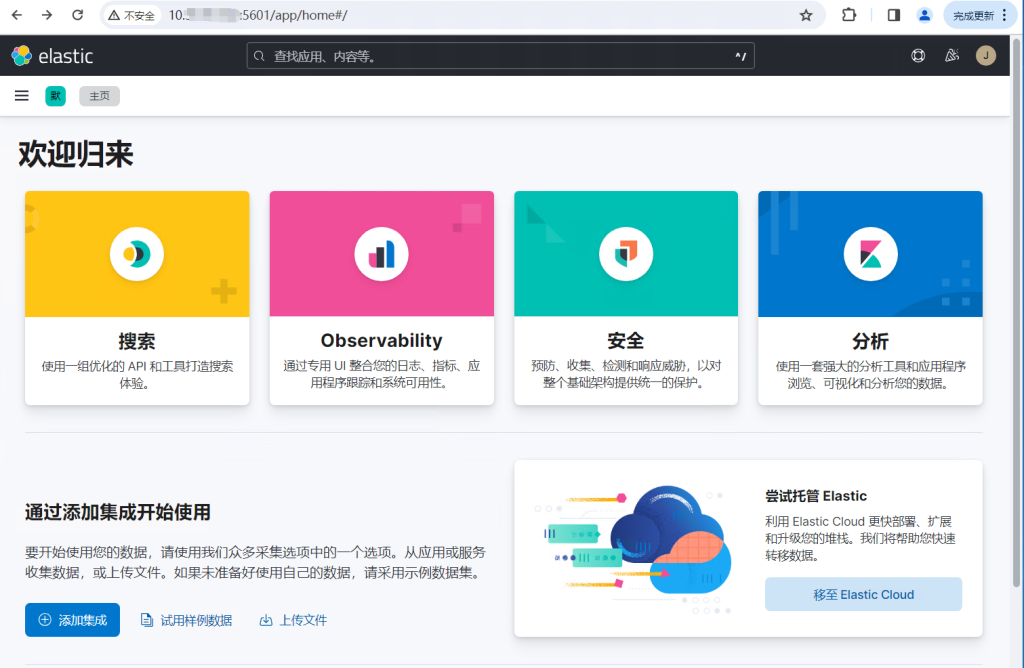This screenshot has width=1024, height=668.
Task: Open the browser profile icon
Action: (x=924, y=15)
